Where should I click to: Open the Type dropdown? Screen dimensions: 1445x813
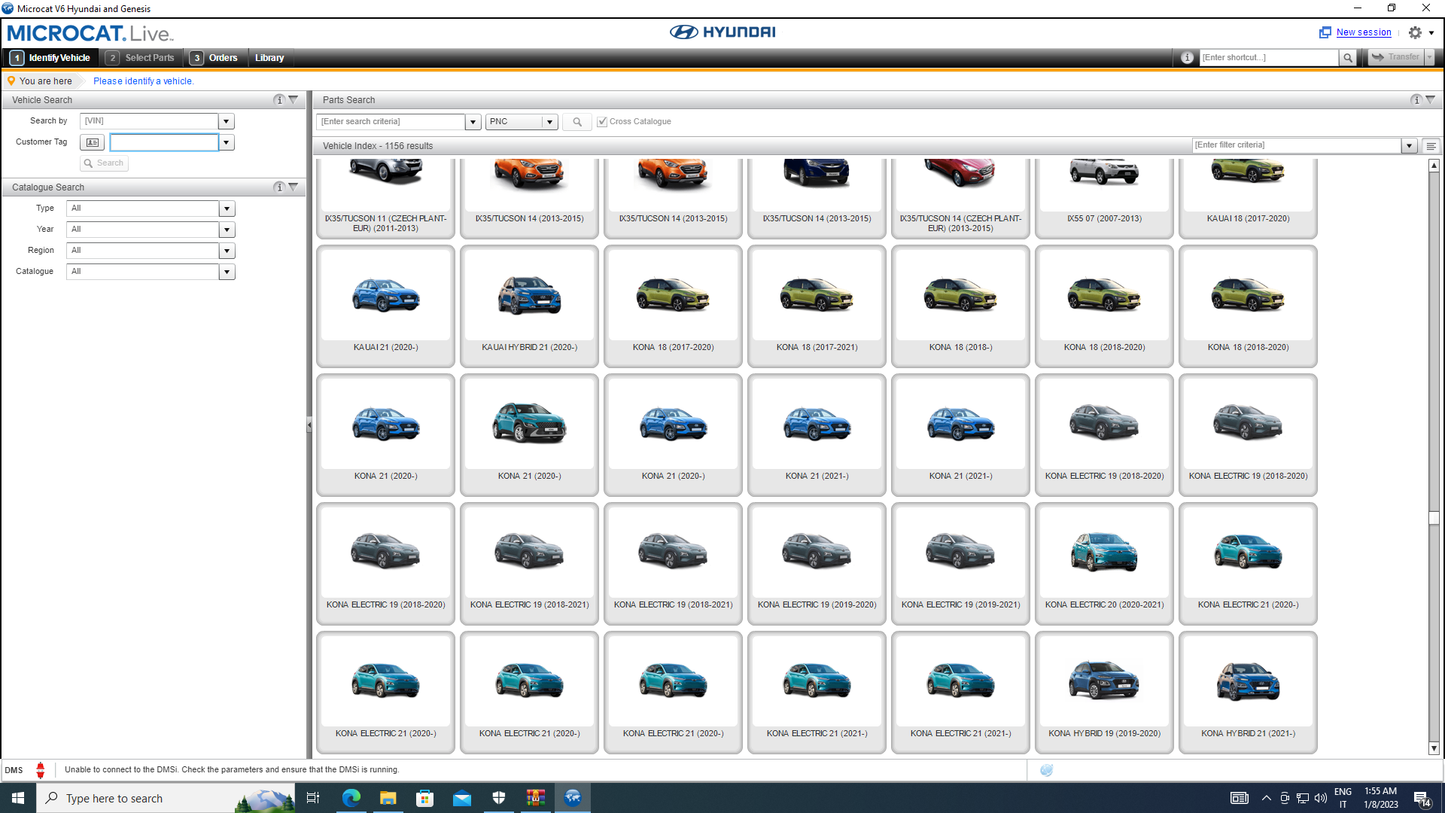tap(227, 209)
